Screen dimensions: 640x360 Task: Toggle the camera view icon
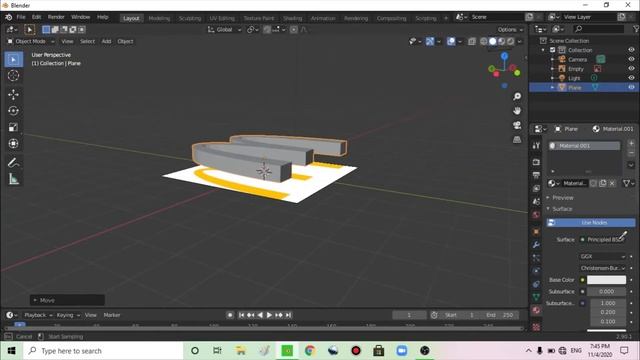click(517, 125)
